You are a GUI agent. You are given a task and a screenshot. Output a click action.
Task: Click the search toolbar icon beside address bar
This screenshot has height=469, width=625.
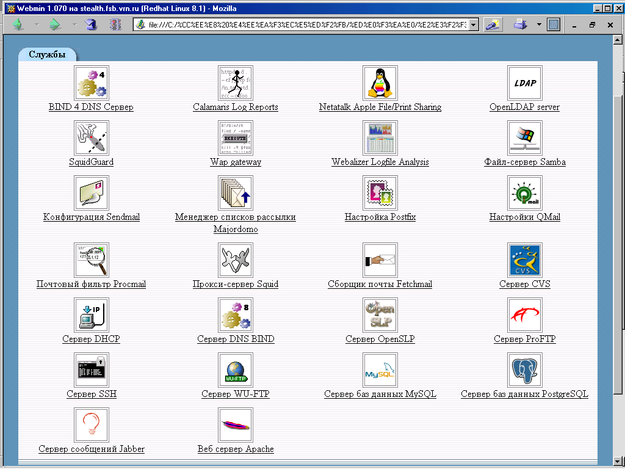493,25
